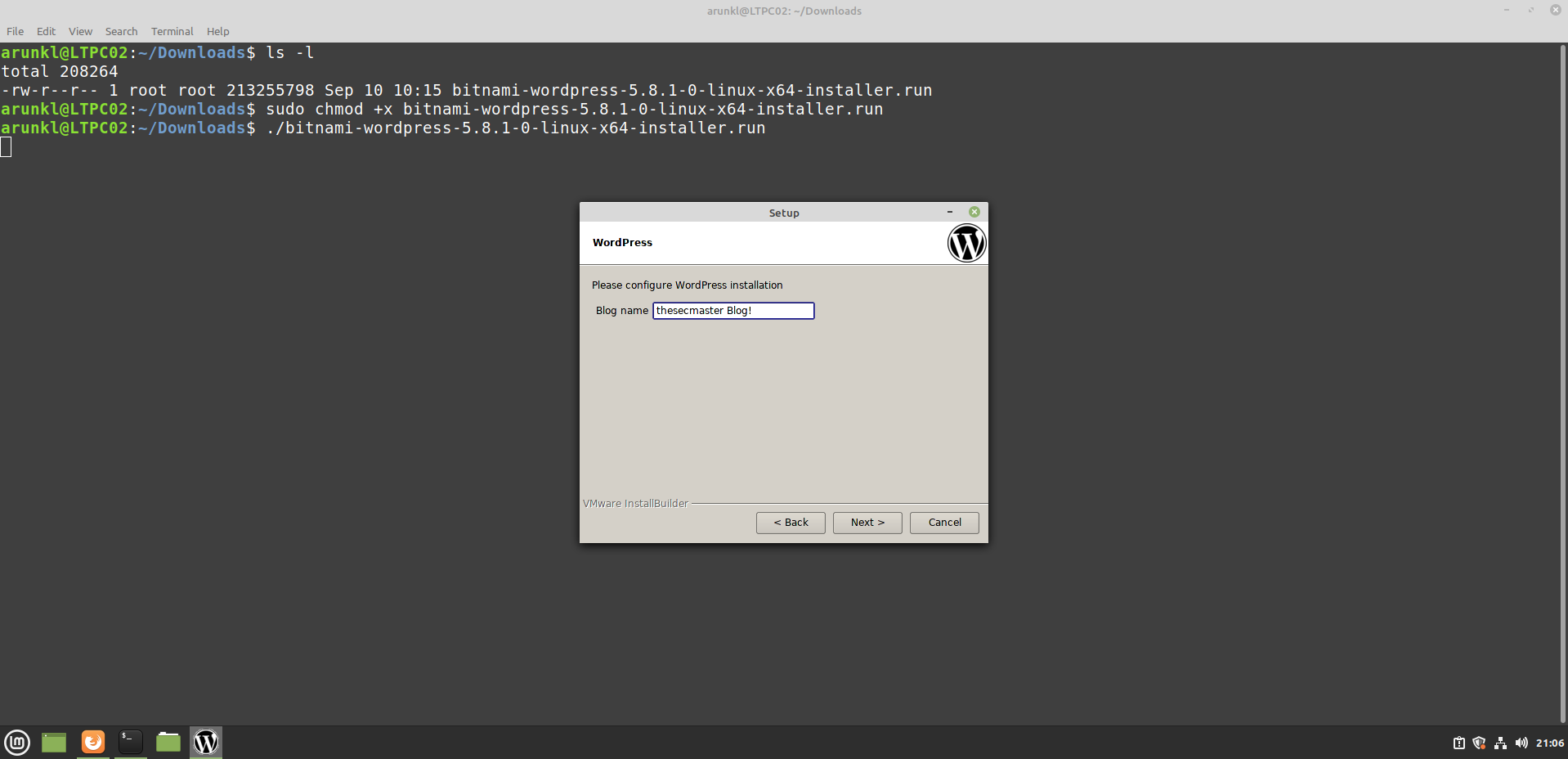Click the WordPress logo in Setup dialog
The width and height of the screenshot is (1568, 759).
coord(966,243)
